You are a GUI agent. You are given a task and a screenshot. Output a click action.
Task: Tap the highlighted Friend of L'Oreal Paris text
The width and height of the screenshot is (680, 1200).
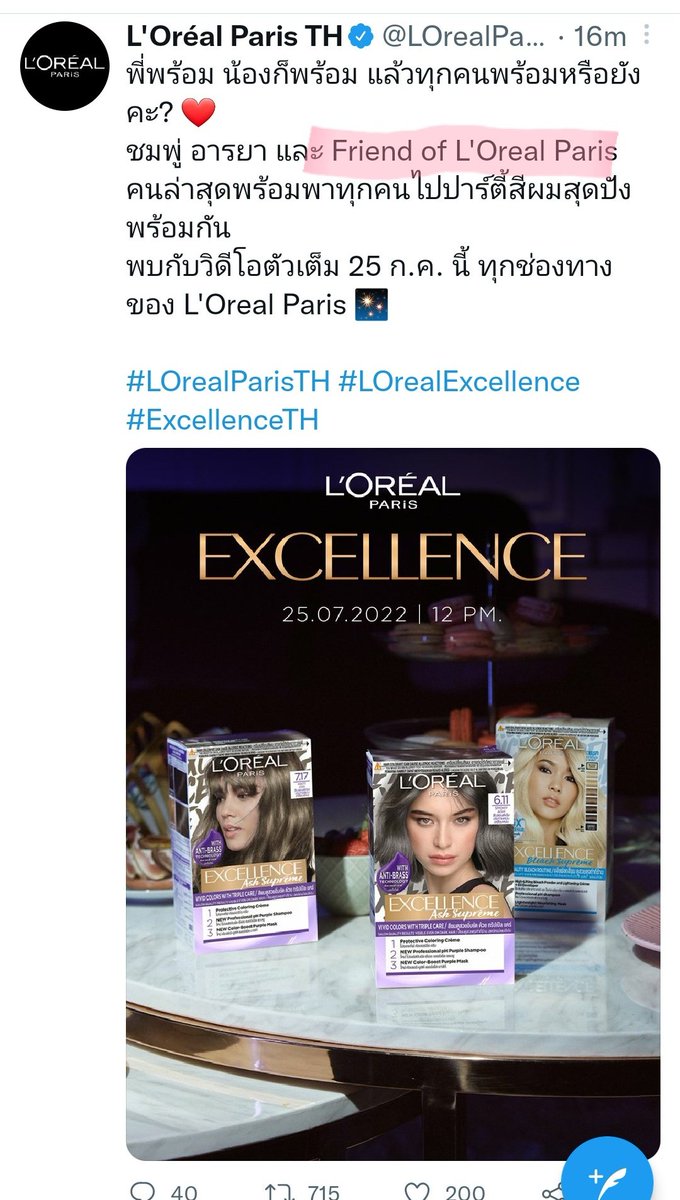(474, 152)
